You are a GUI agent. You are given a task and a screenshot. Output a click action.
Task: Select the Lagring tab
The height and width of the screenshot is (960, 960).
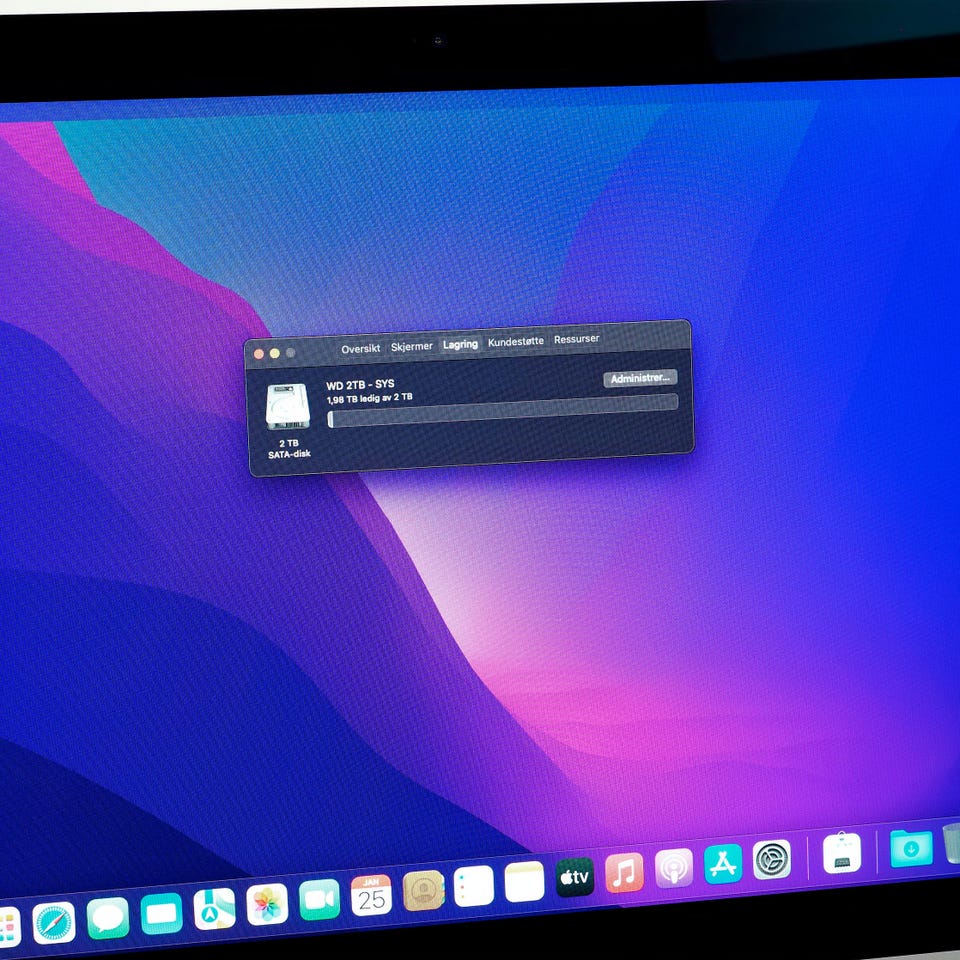tap(460, 344)
